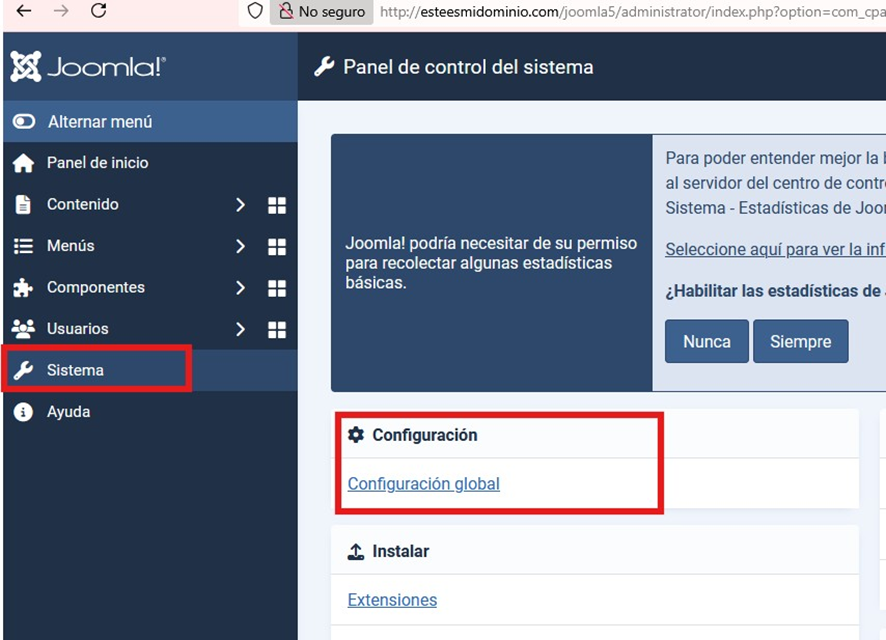The width and height of the screenshot is (886, 640).
Task: Expand the Componentes submenu chevron
Action: click(x=240, y=288)
